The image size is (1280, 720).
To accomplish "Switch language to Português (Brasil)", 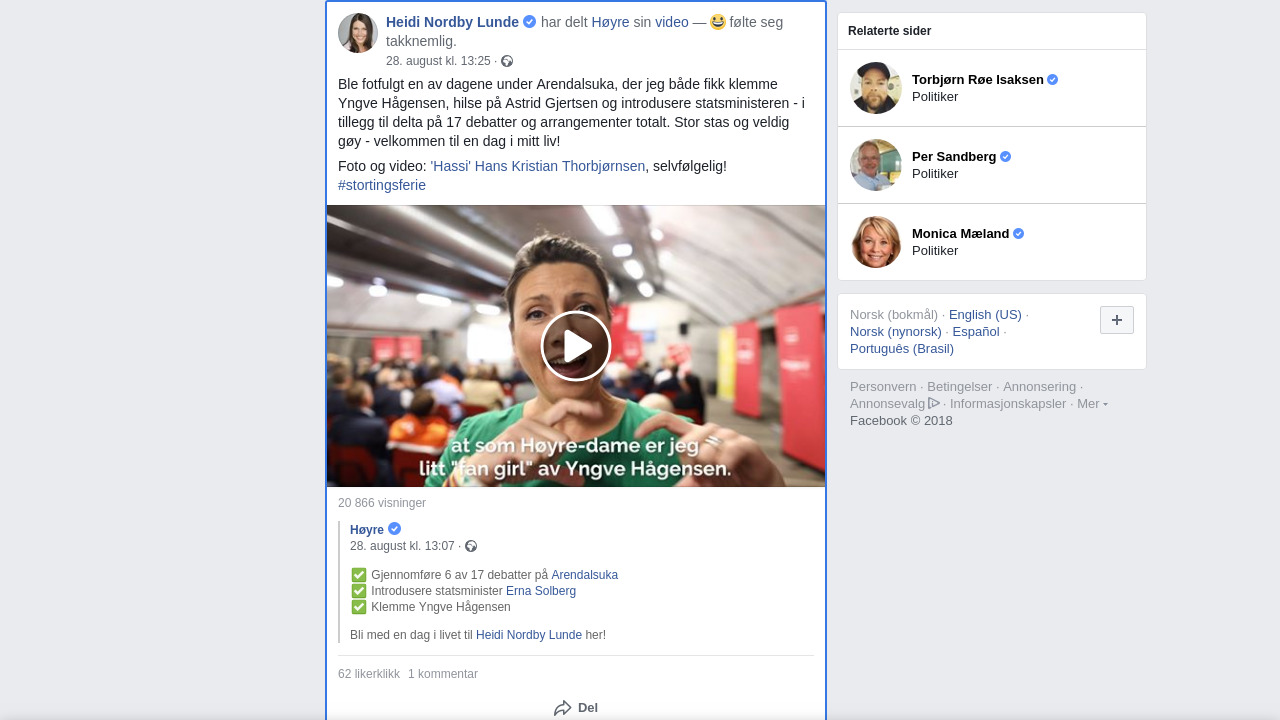I will tap(902, 349).
